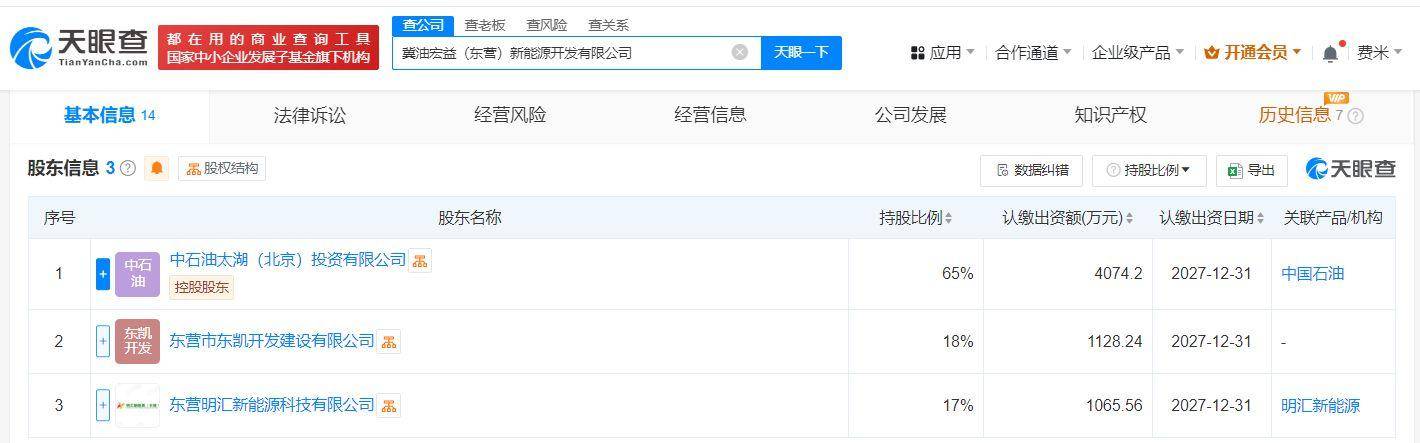1420x443 pixels.
Task: Click the 天眼一下 search button
Action: pyautogui.click(x=801, y=52)
